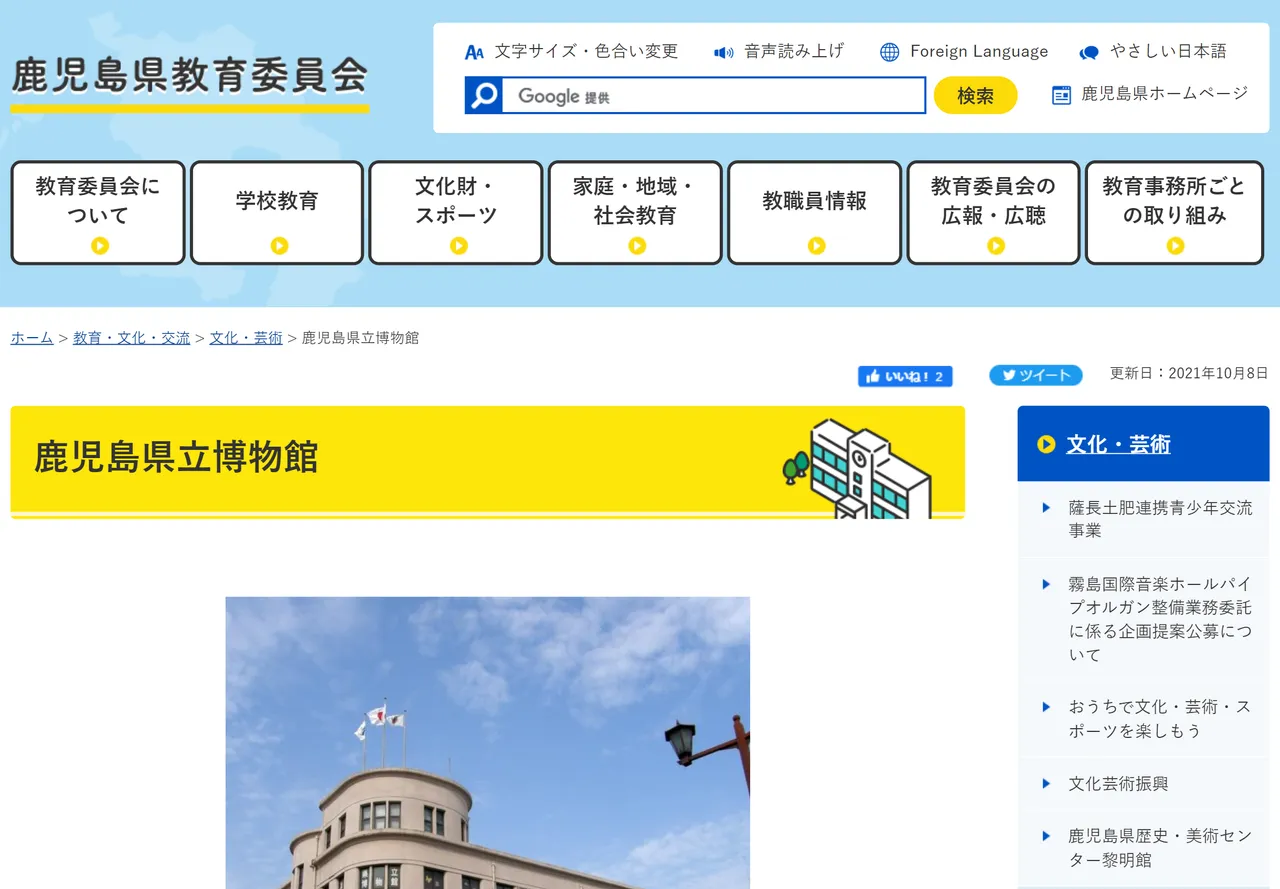Click the 更新日：2021年10月8日 date text
Screen dimensions: 1280x889
pyautogui.click(x=1189, y=373)
